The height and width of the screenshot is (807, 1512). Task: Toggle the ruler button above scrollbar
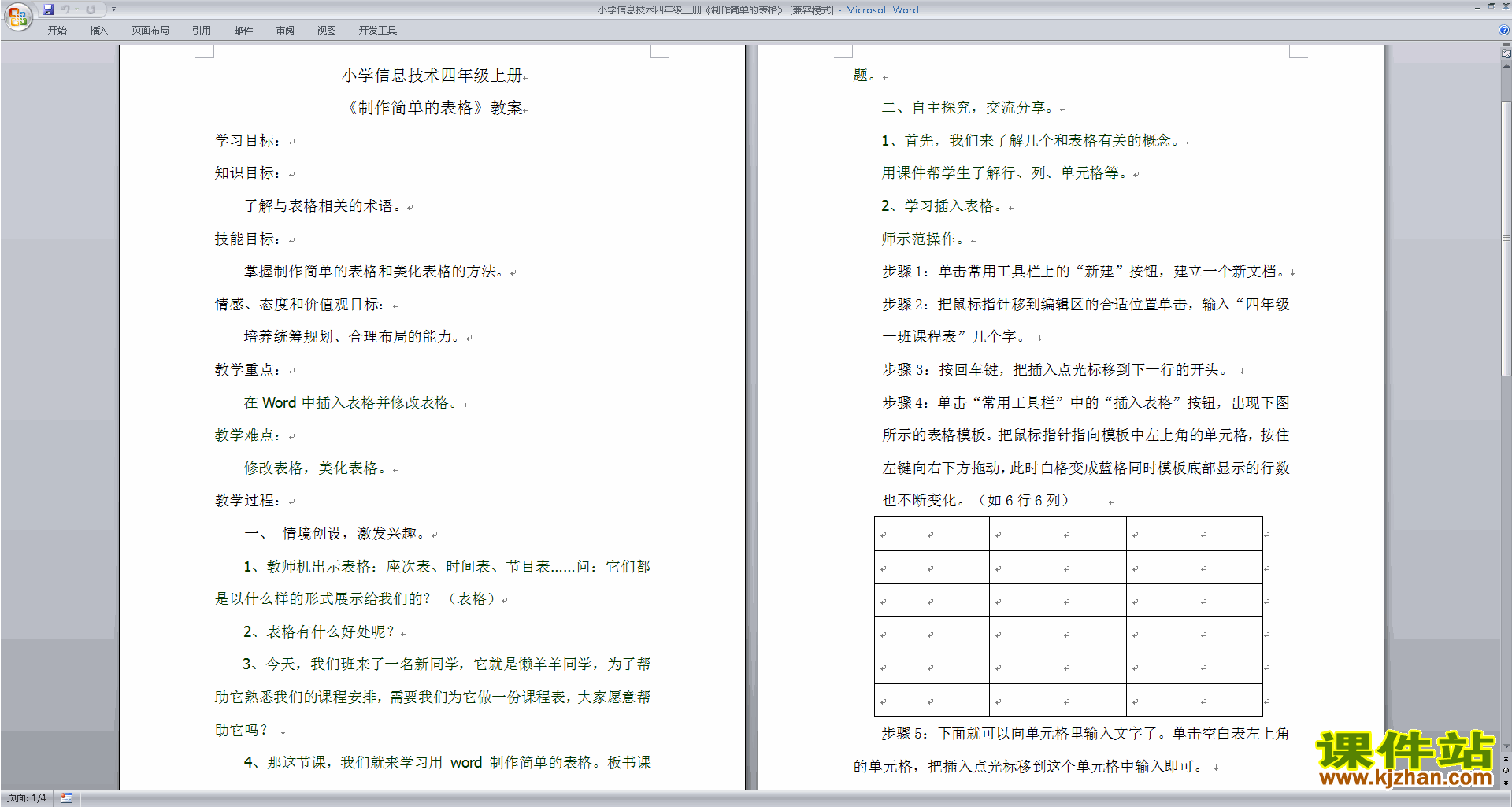pos(1506,53)
